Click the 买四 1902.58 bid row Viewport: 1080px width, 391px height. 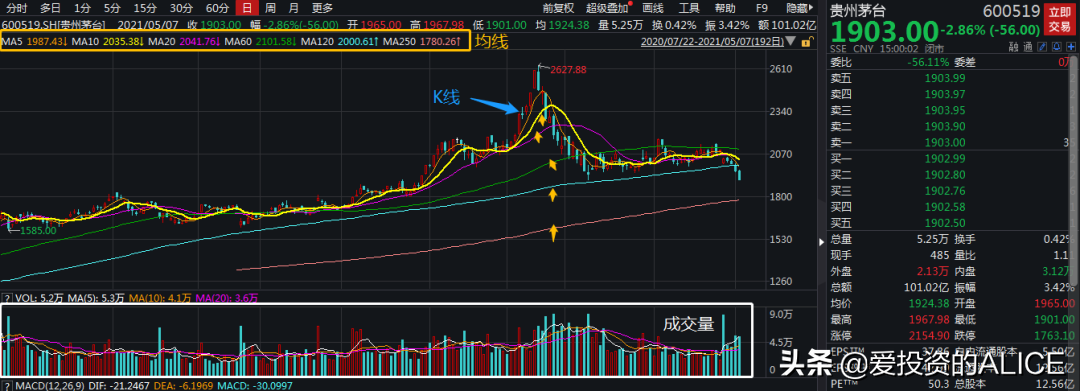point(950,207)
